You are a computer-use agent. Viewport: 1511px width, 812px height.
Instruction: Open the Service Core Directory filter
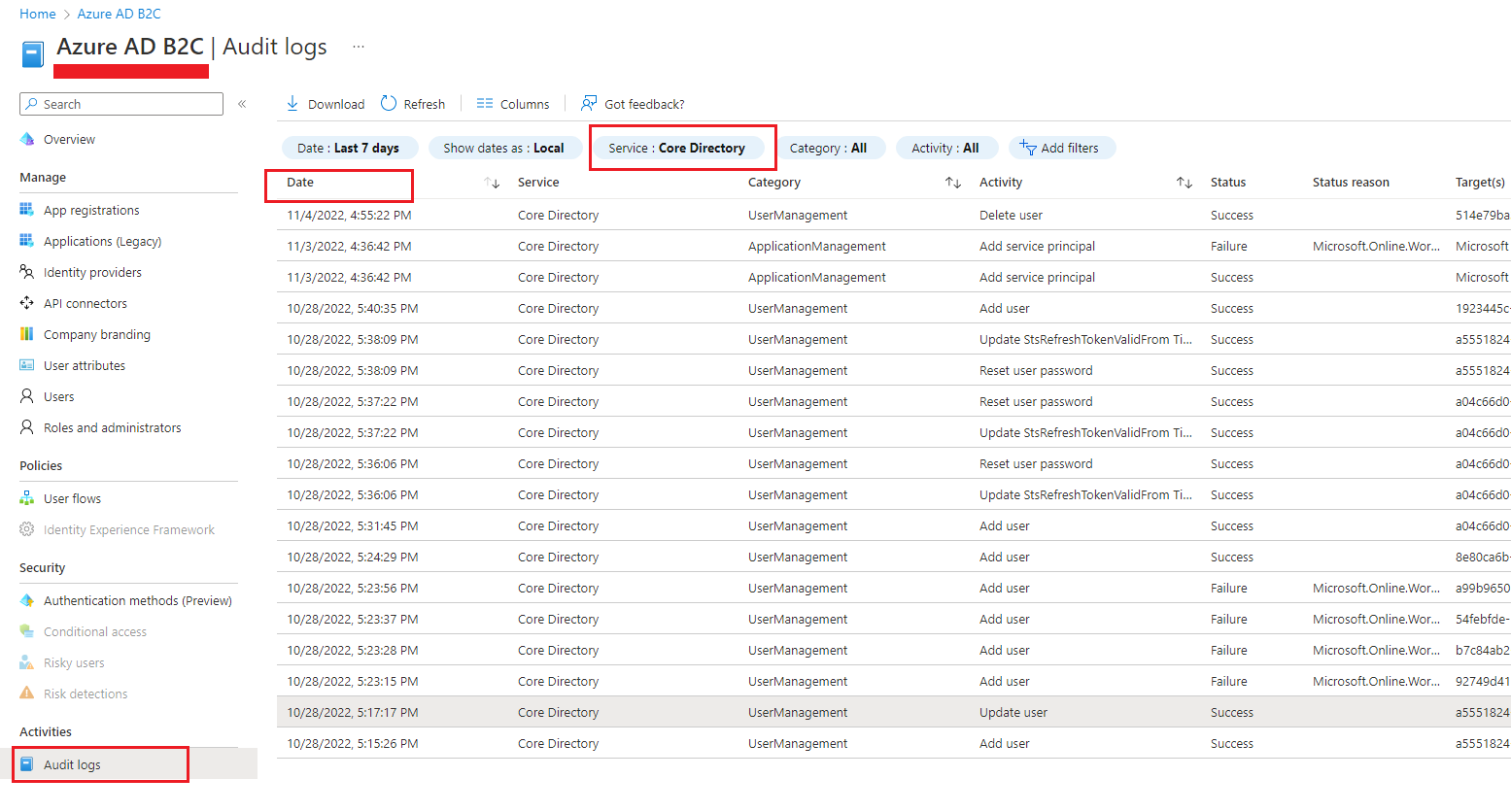click(x=677, y=148)
